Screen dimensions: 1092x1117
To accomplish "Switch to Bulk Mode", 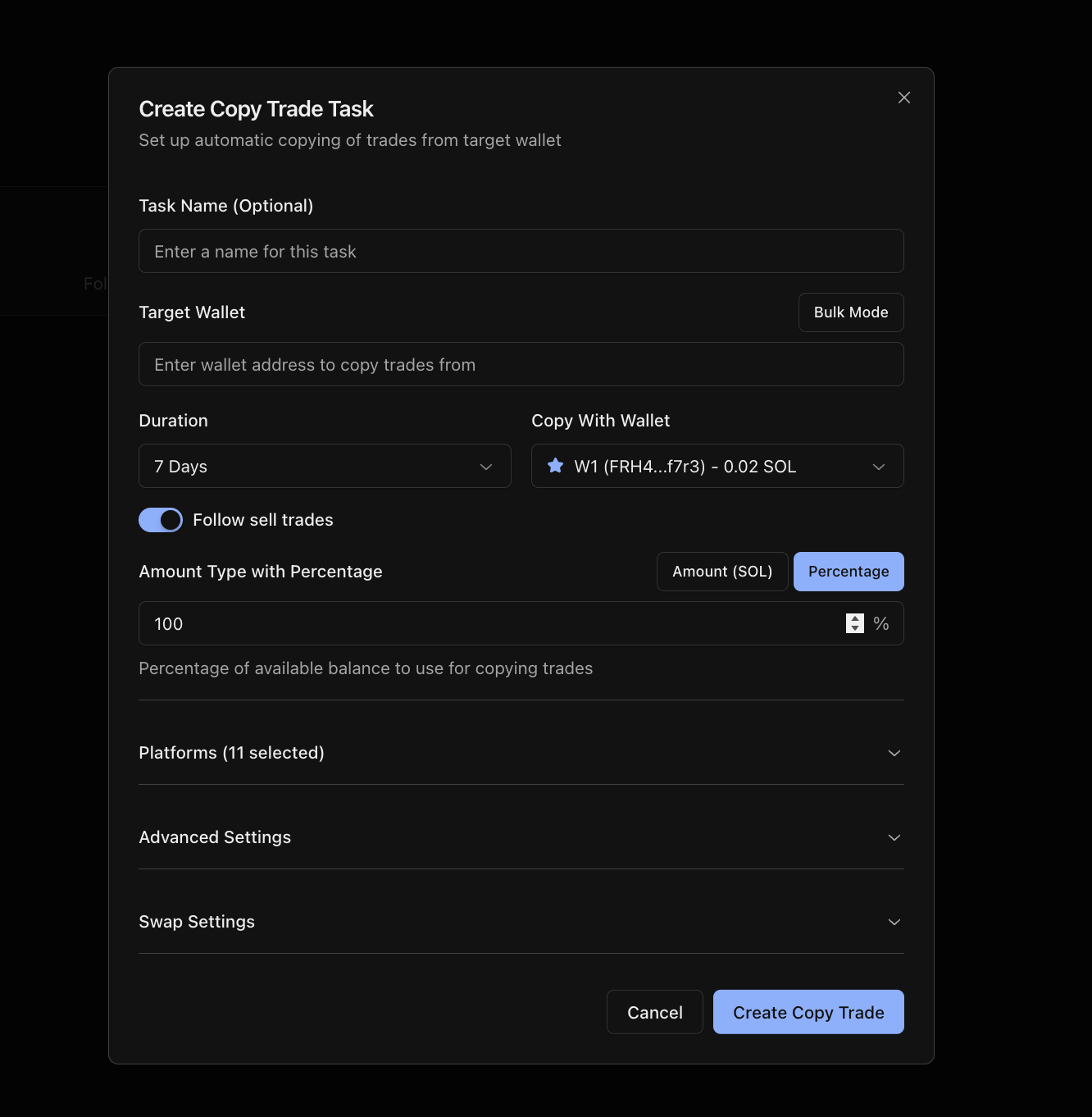I will pos(851,312).
